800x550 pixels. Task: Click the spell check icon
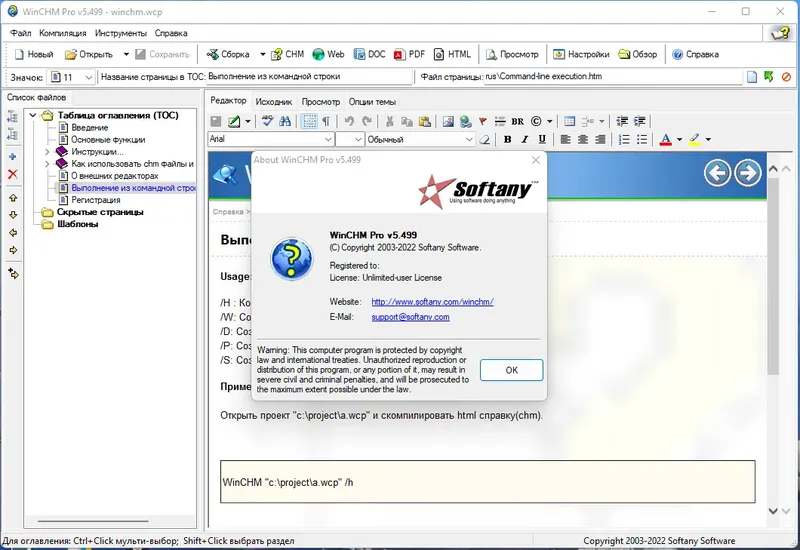coord(267,121)
